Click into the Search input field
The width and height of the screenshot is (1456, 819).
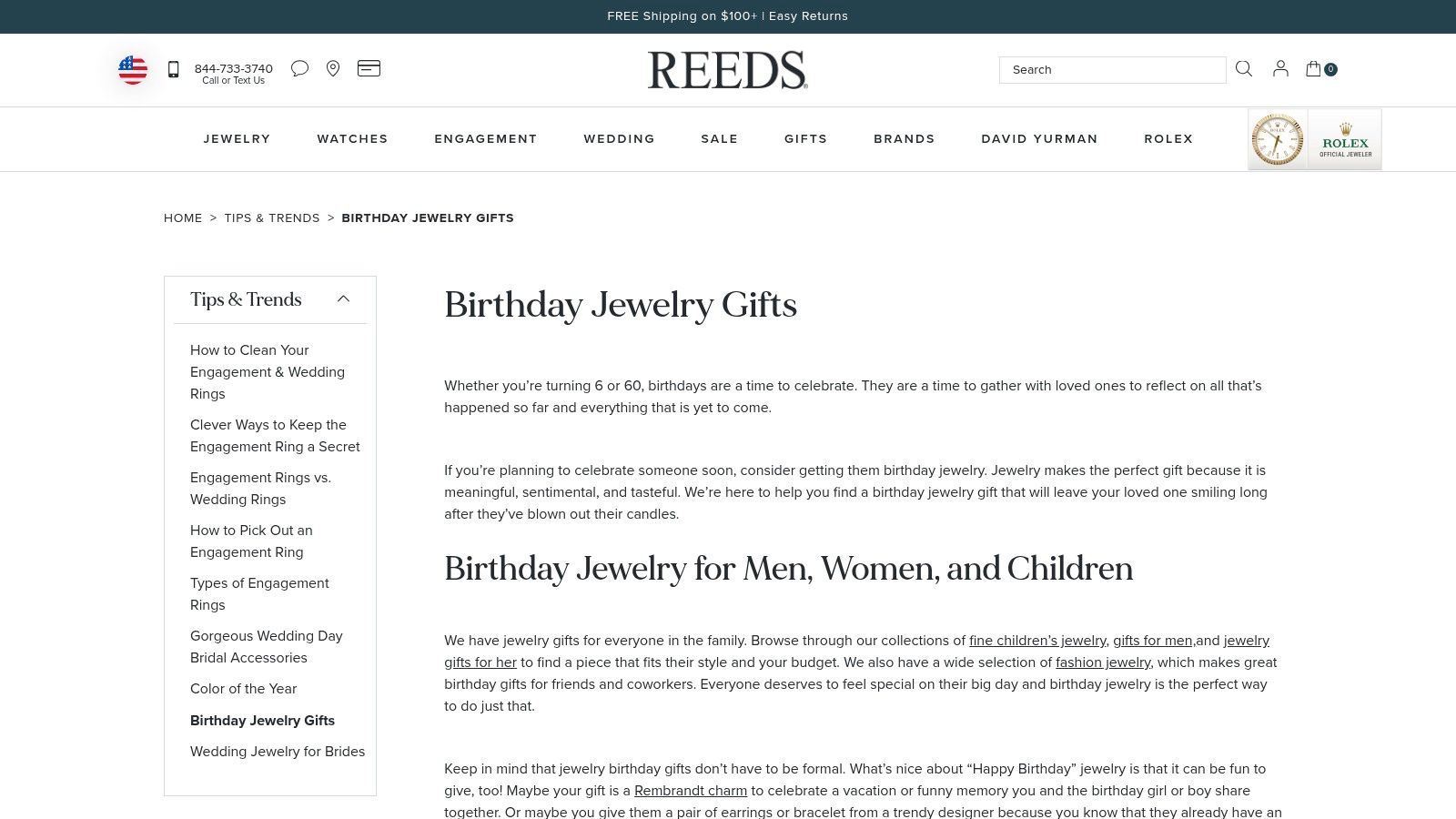tap(1112, 70)
